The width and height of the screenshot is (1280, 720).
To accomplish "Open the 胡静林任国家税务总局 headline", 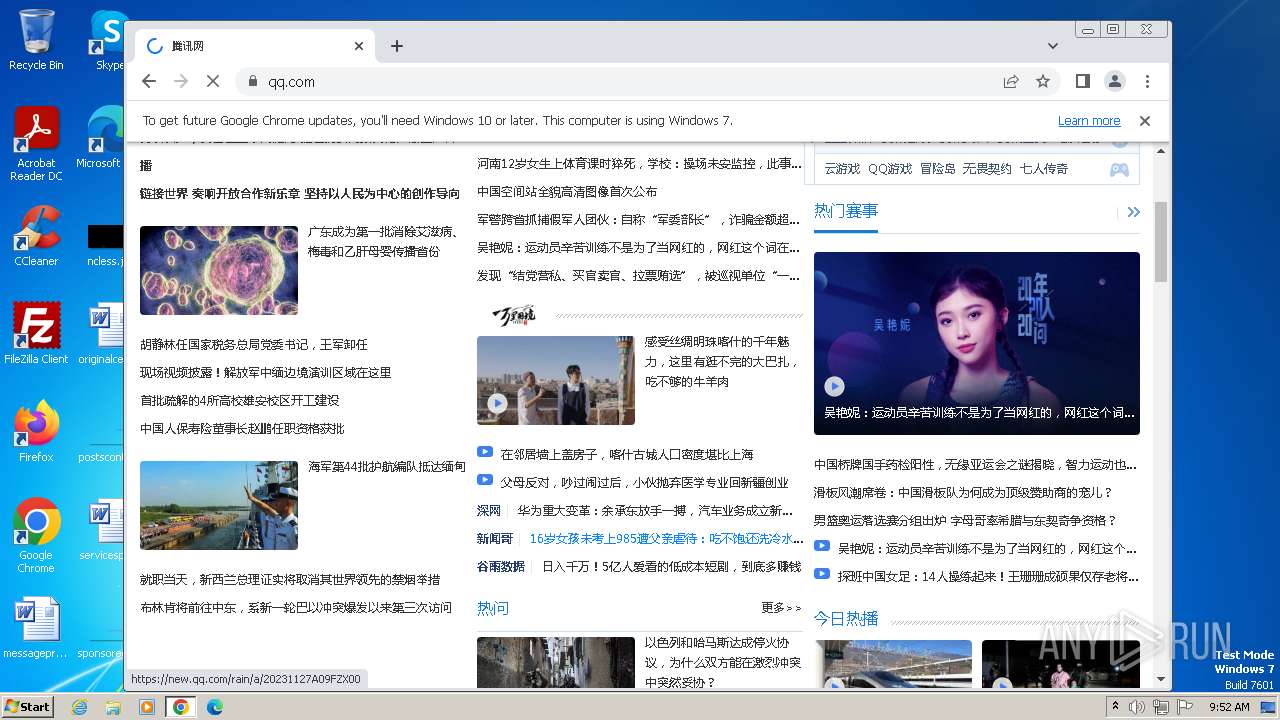I will (254, 345).
